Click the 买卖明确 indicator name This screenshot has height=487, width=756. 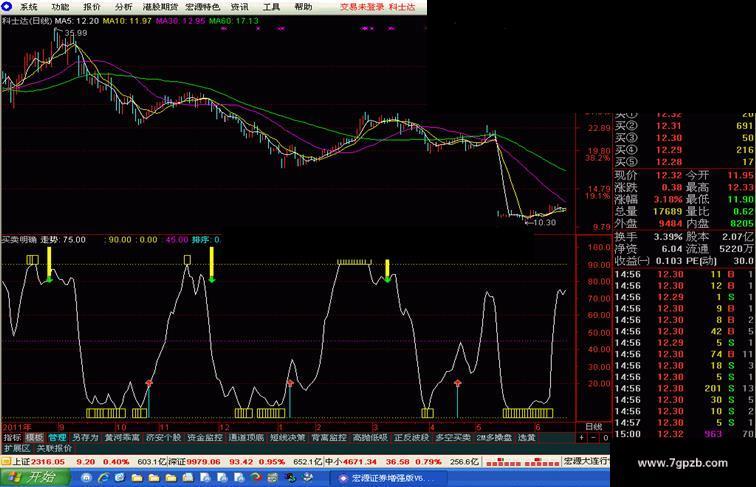[x=18, y=240]
